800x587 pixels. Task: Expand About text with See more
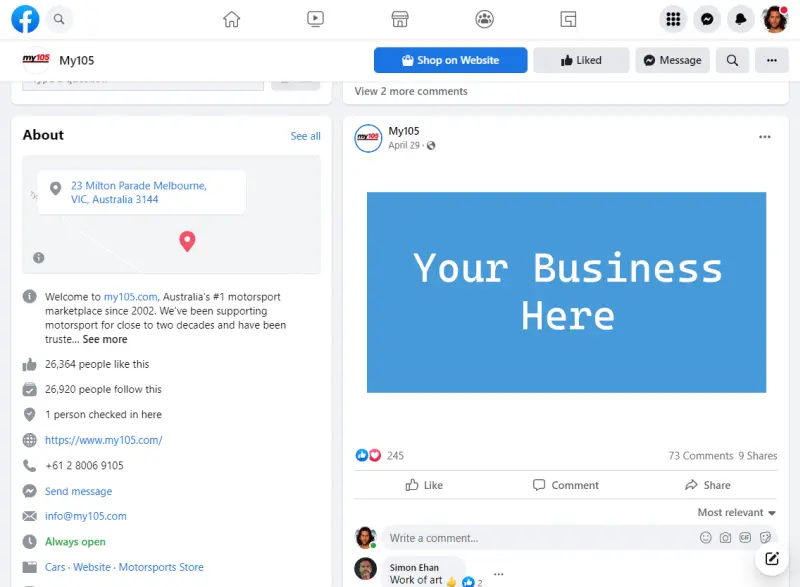click(x=105, y=339)
